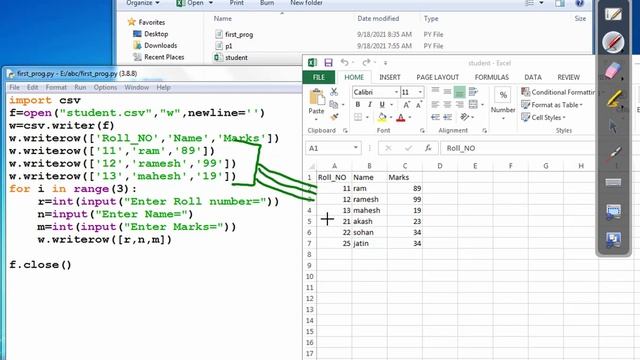Open Desktop in Explorer Favorites
Screen dimensions: 640x360
(151, 34)
